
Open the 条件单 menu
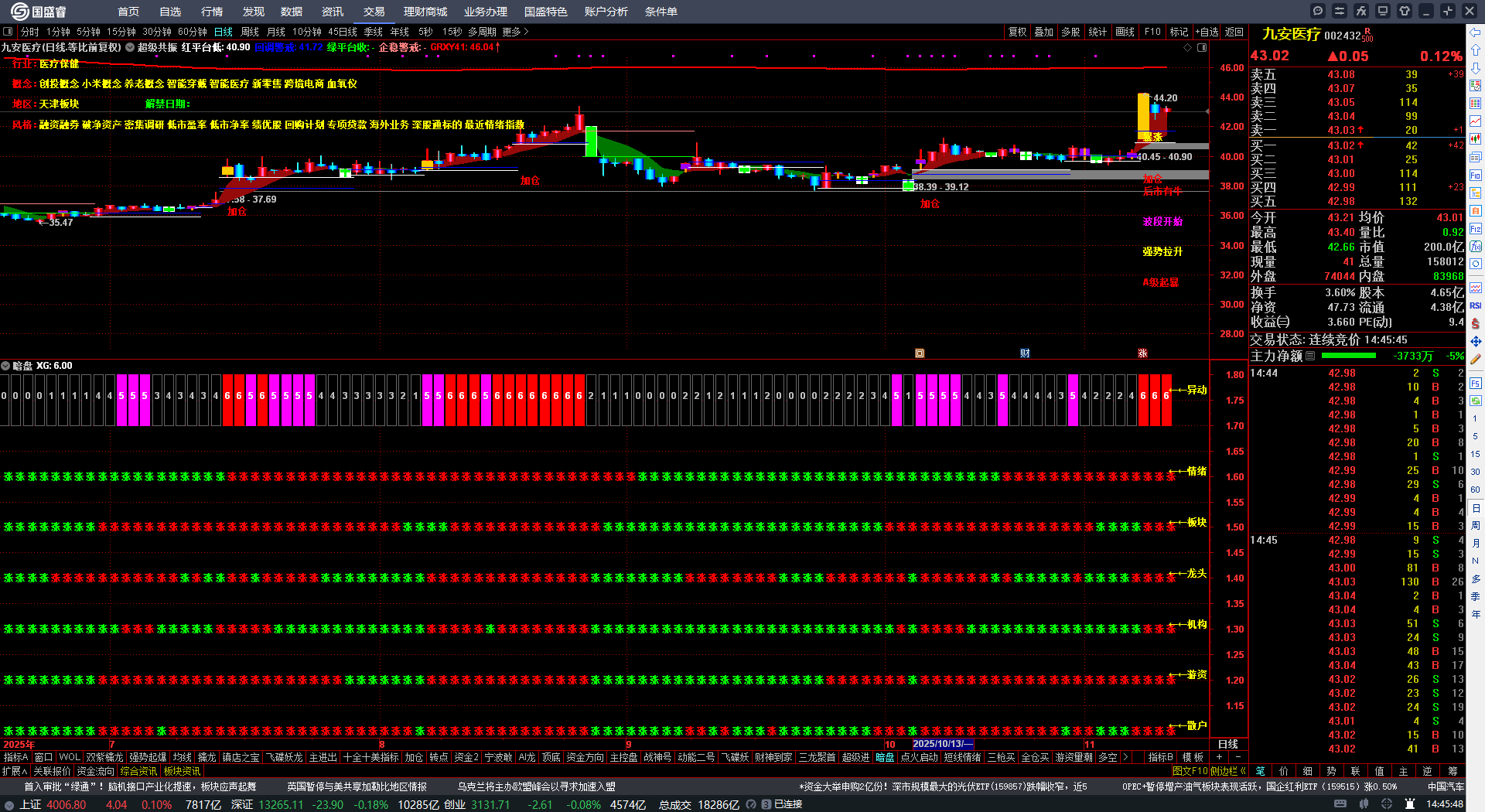point(661,12)
